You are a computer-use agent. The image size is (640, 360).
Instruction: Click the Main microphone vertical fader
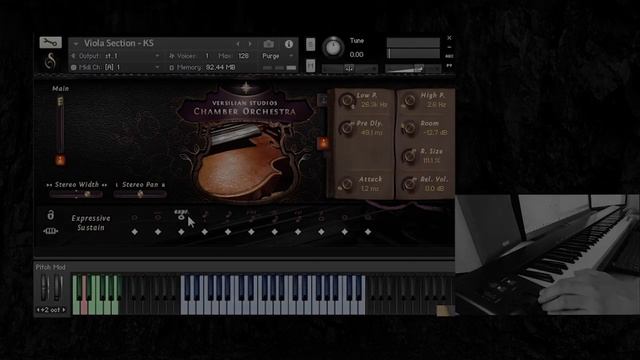(x=60, y=124)
